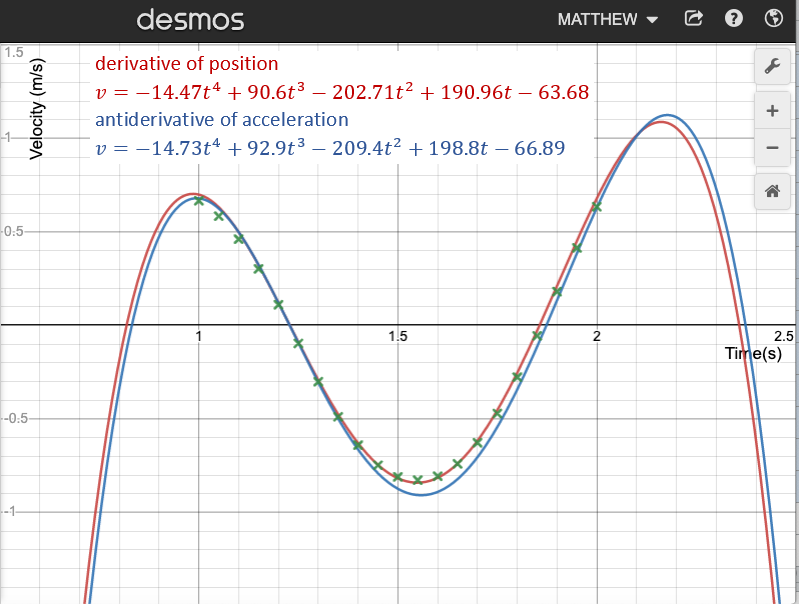Expand the MATTHEW account dropdown

pyautogui.click(x=607, y=19)
